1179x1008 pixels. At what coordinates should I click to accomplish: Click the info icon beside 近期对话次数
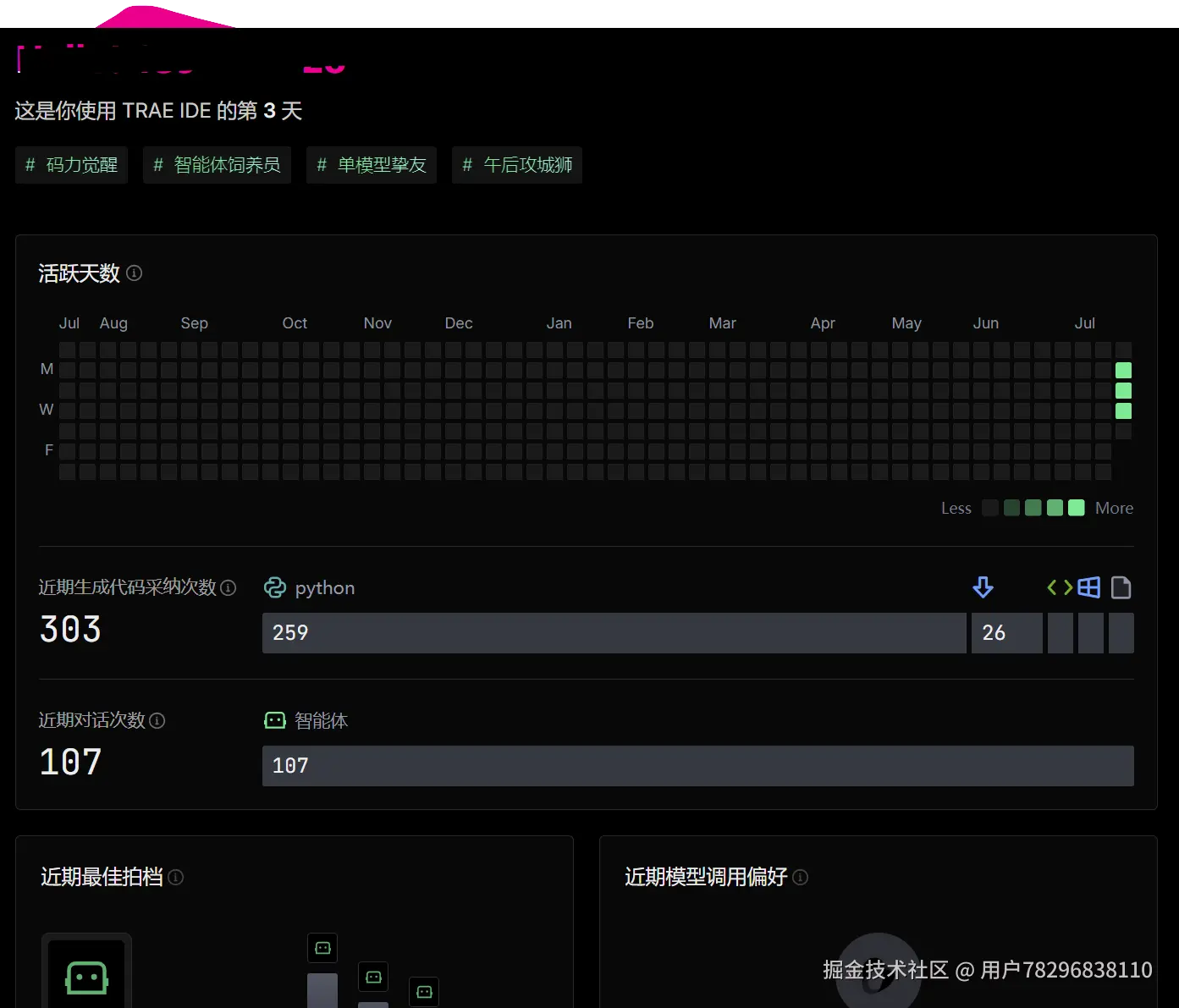157,720
